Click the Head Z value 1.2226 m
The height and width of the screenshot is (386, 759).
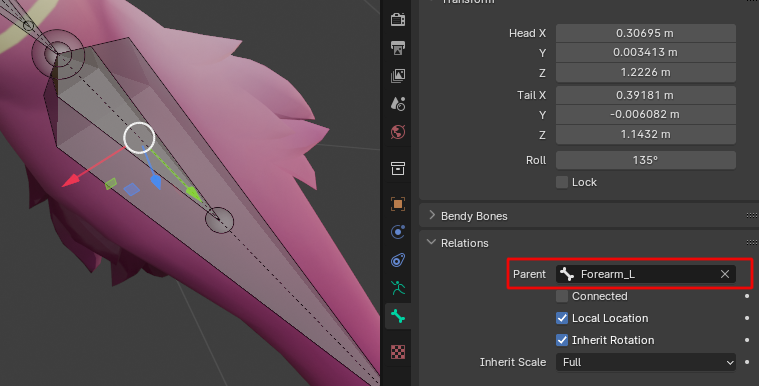point(646,72)
